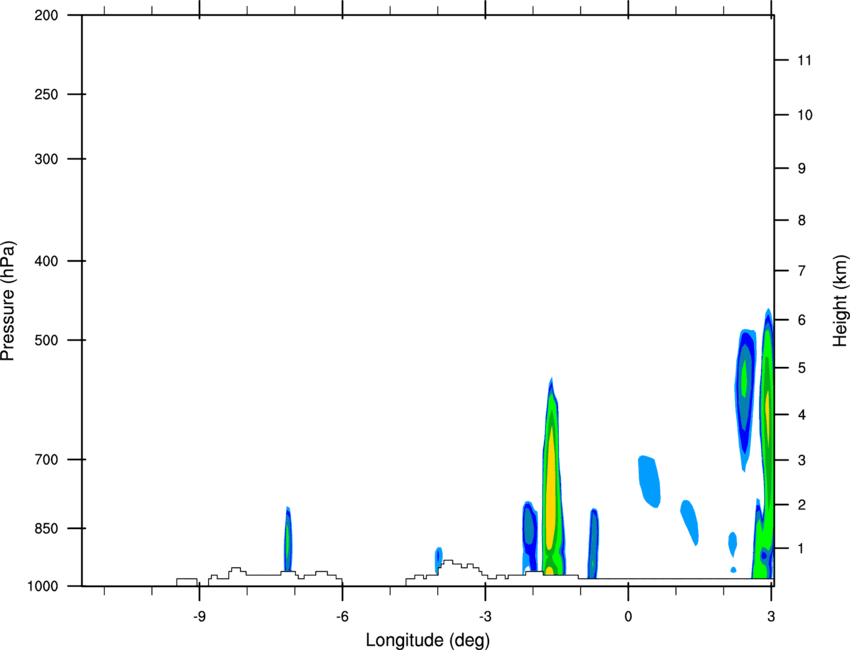Pick the -3 longitude tick label
Image resolution: width=850 pixels, height=650 pixels.
(485, 616)
